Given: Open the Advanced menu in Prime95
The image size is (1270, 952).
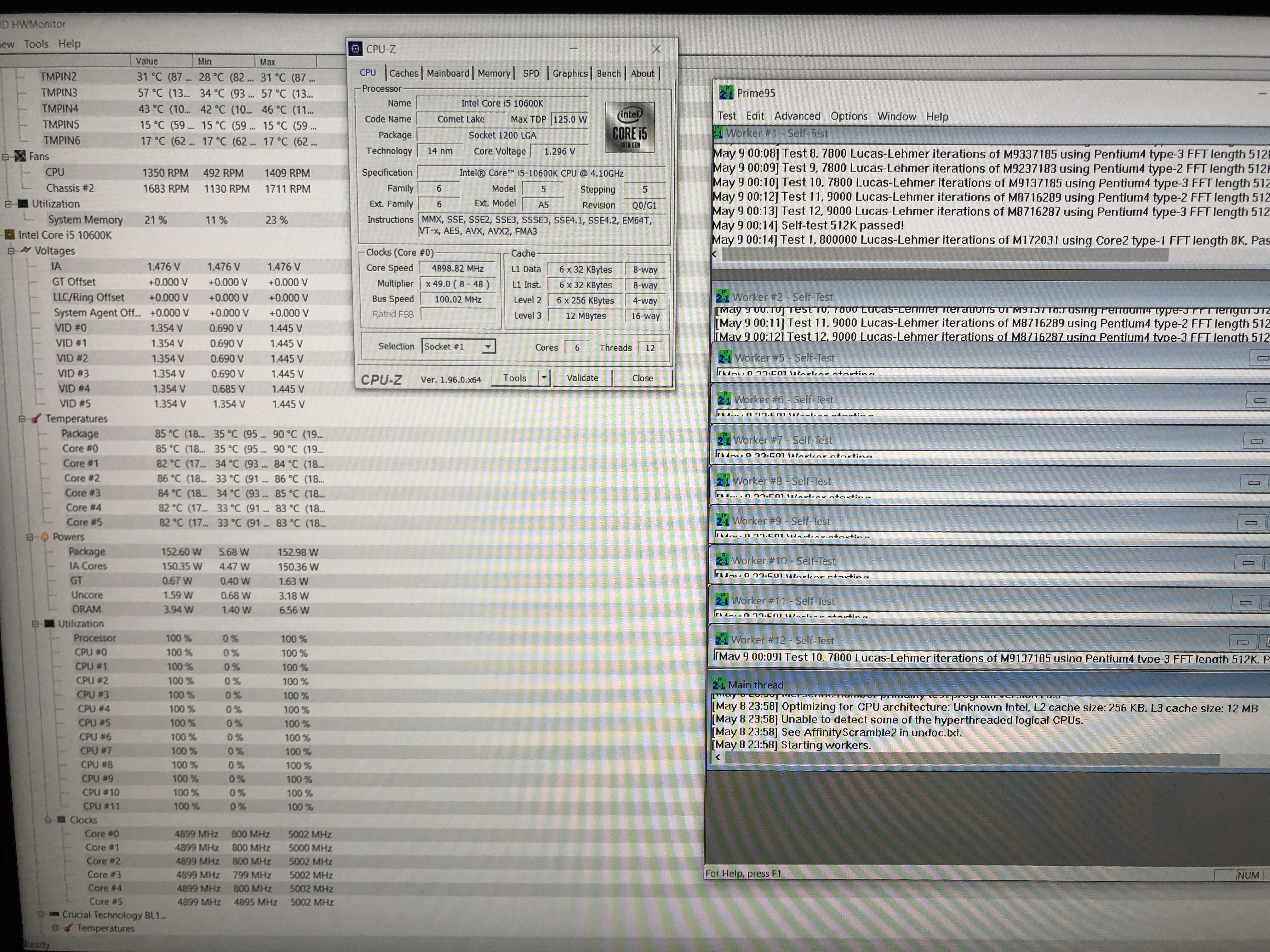Looking at the screenshot, I should tap(797, 116).
